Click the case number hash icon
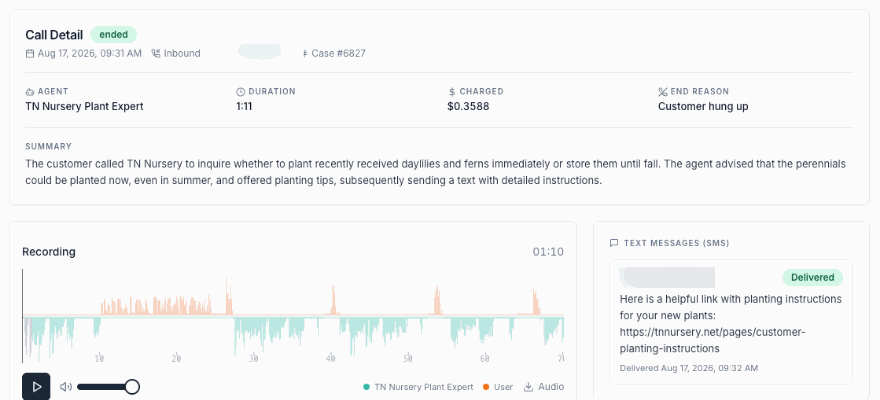The image size is (880, 400). coord(305,53)
